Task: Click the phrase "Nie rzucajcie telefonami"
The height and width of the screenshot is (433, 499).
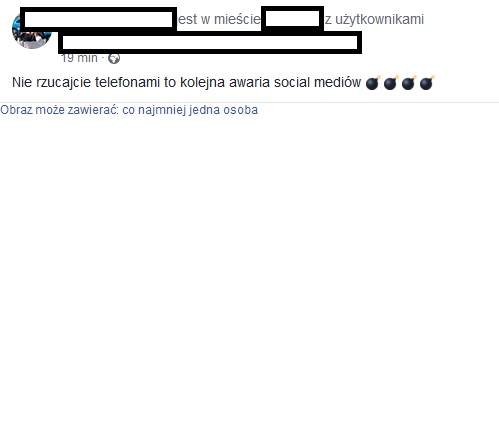Action: (x=86, y=82)
